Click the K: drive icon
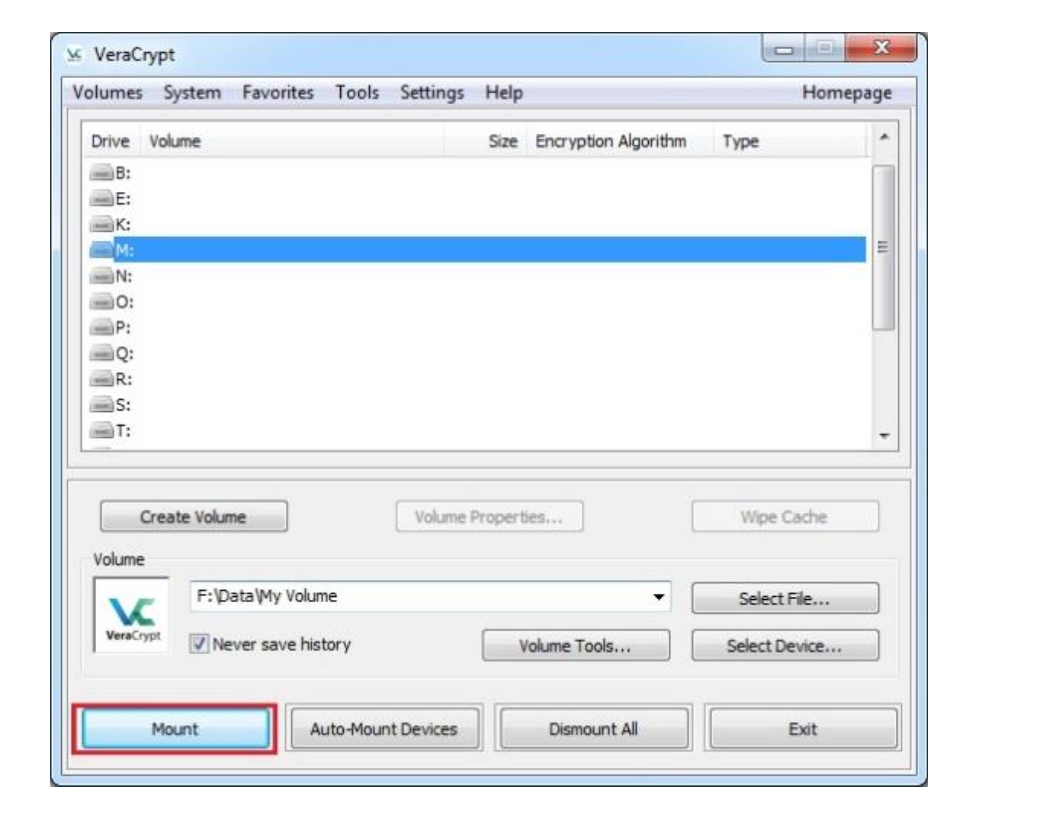 102,225
